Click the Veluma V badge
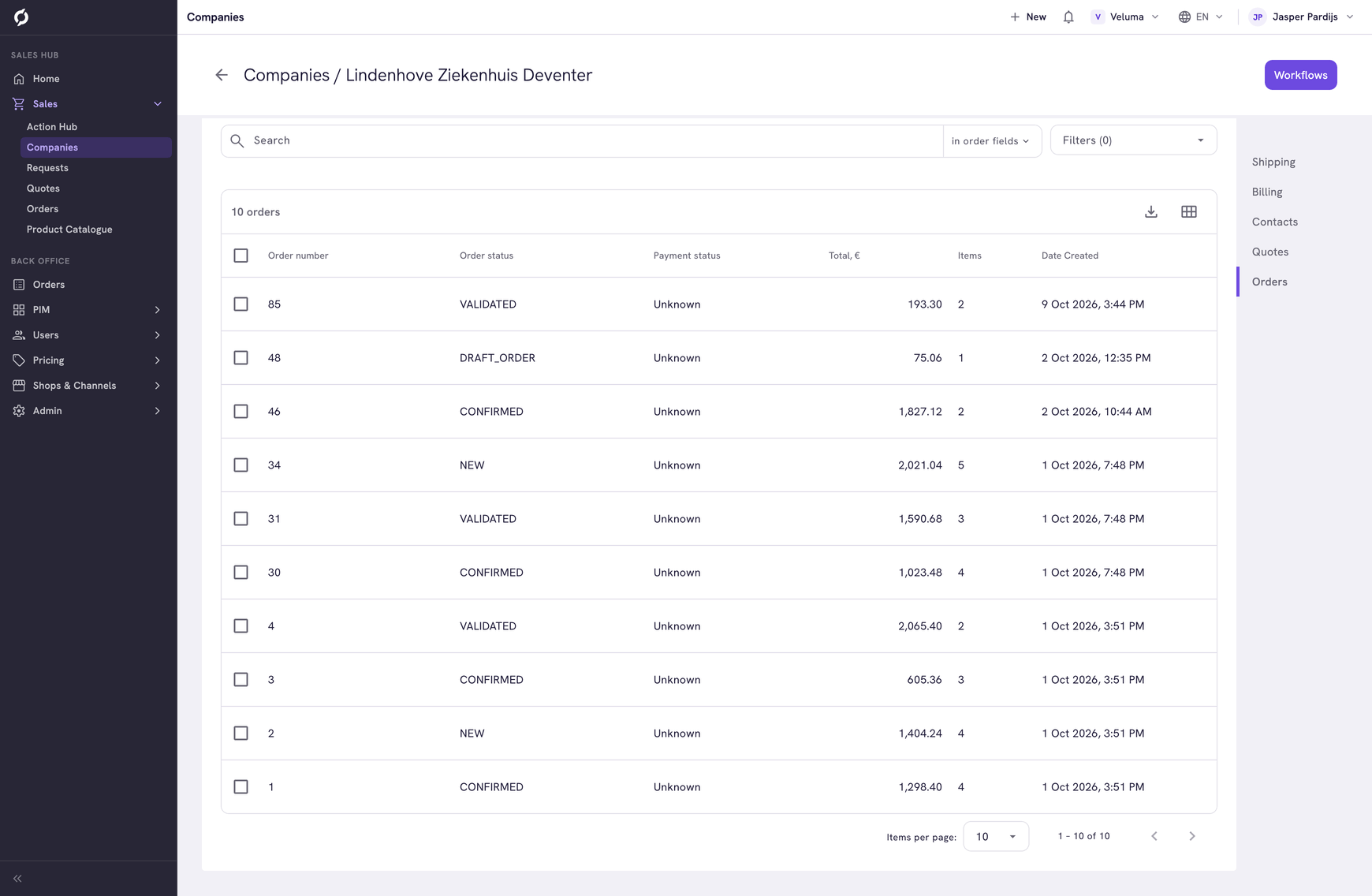Screen dimensions: 1372x896 click(1098, 17)
